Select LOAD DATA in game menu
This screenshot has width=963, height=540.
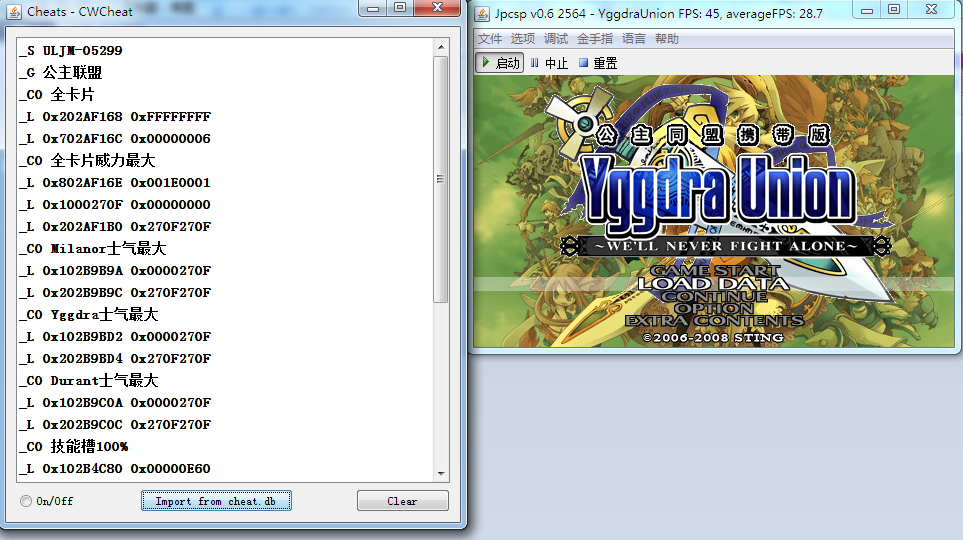point(713,283)
